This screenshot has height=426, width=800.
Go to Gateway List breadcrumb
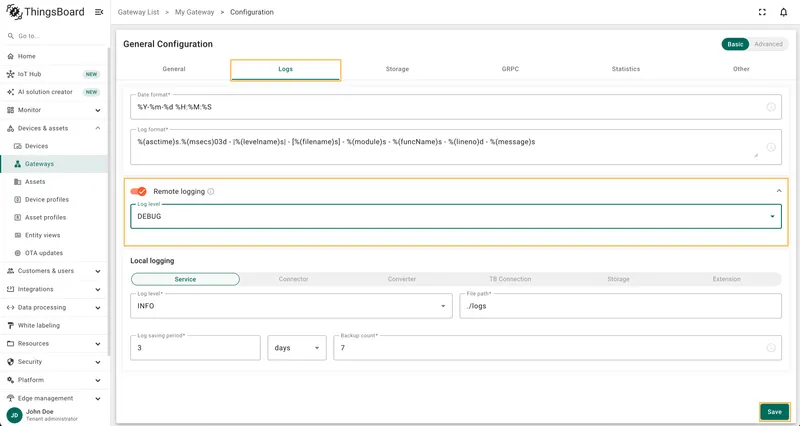(138, 12)
